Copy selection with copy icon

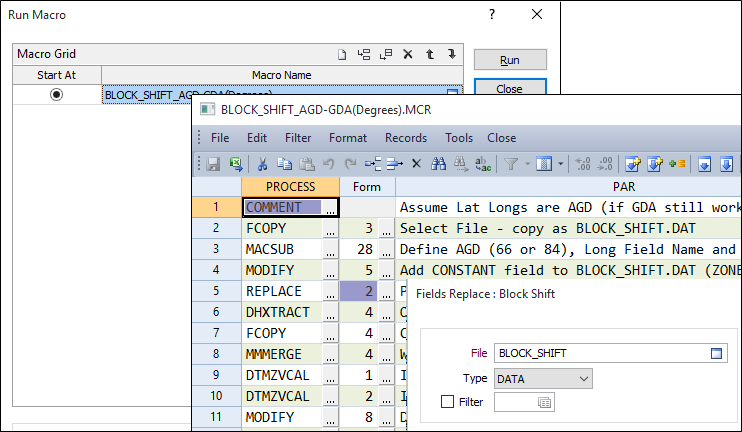(284, 164)
